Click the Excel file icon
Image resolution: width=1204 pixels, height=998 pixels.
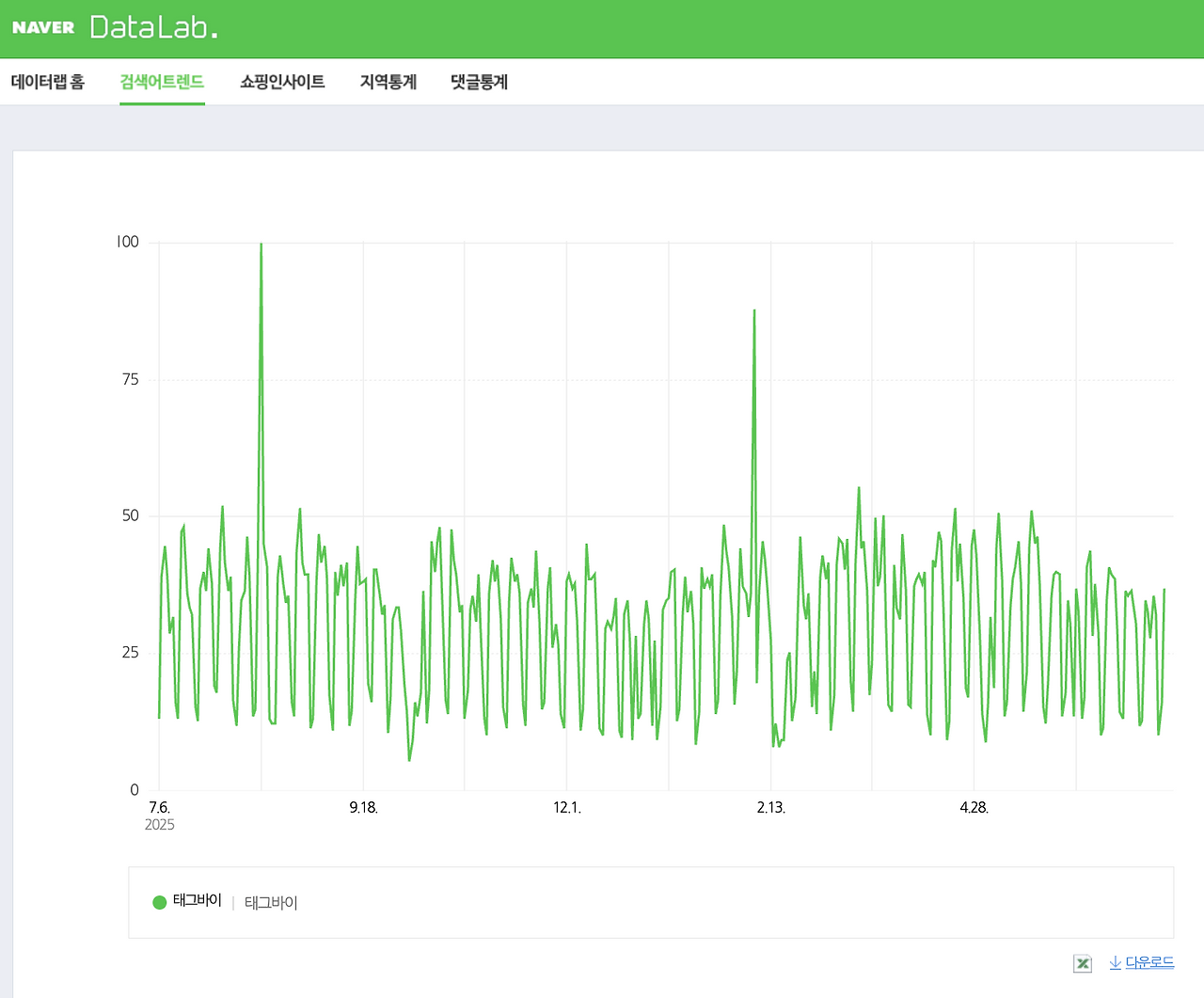[x=1083, y=963]
